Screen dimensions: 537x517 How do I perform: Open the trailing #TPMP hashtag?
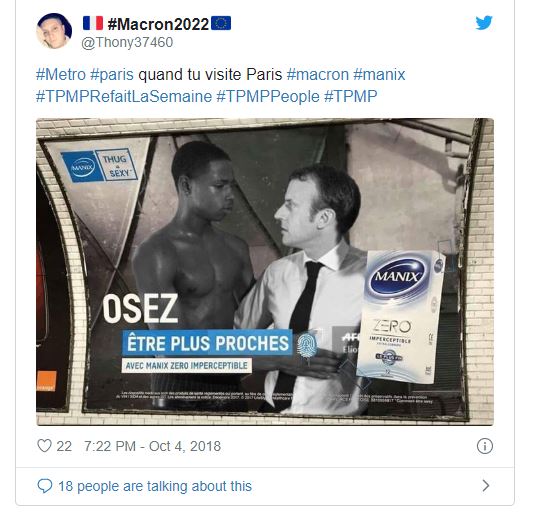point(350,96)
